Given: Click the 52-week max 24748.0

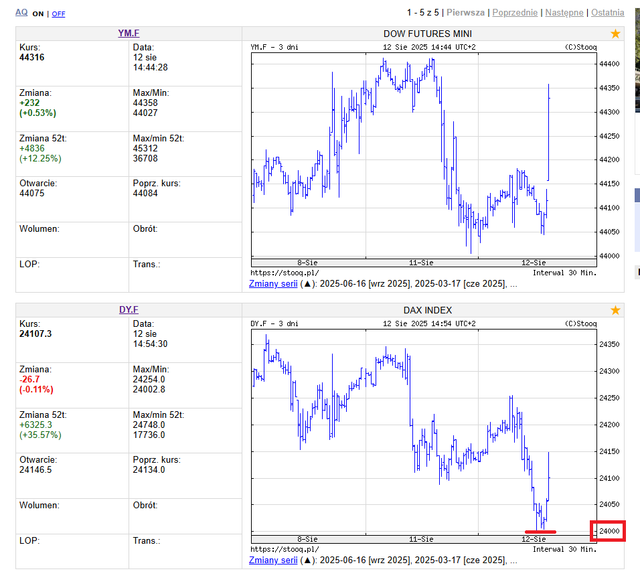Looking at the screenshot, I should click(149, 425).
